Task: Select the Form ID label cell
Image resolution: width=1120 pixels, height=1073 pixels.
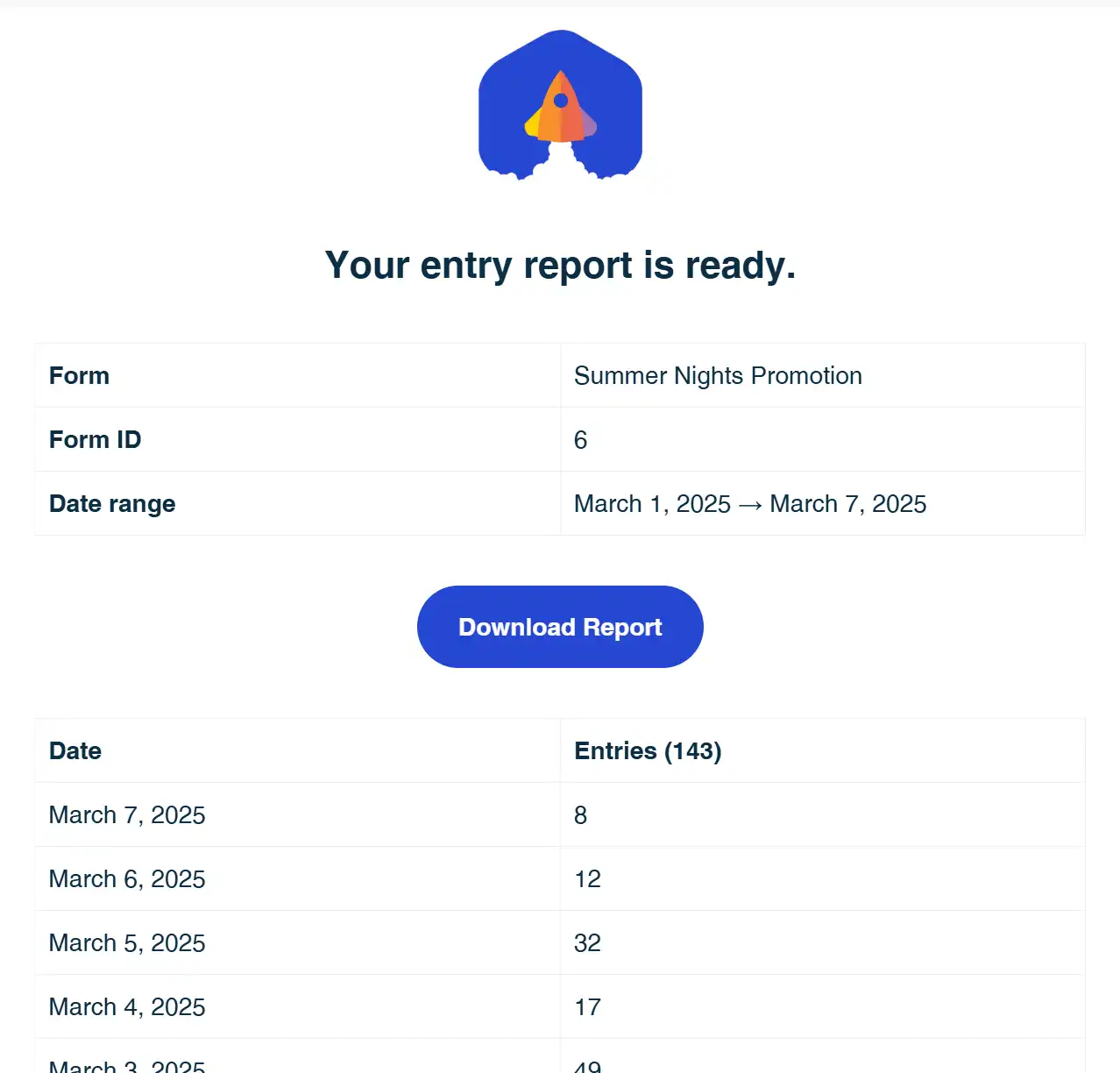Action: coord(96,440)
